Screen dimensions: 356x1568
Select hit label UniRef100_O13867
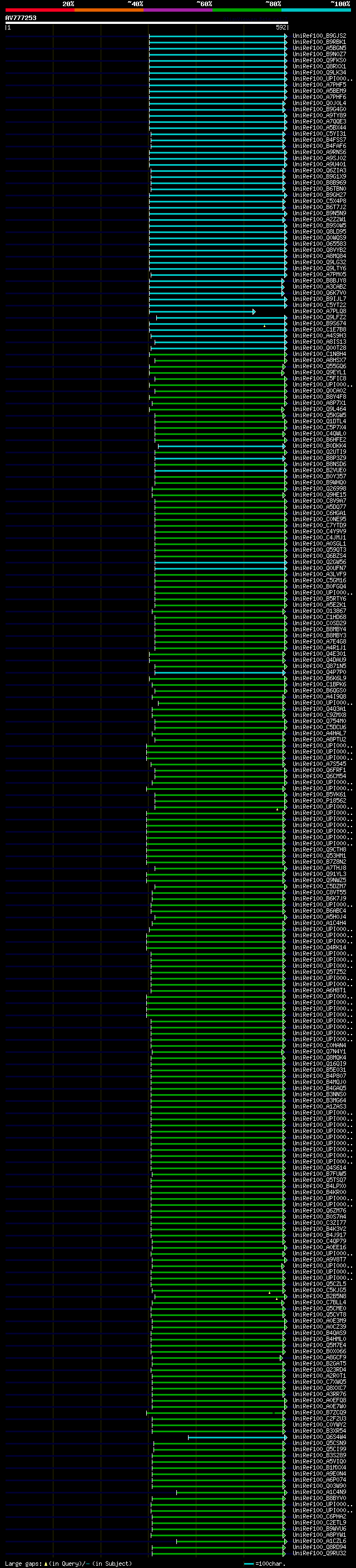[x=319, y=611]
